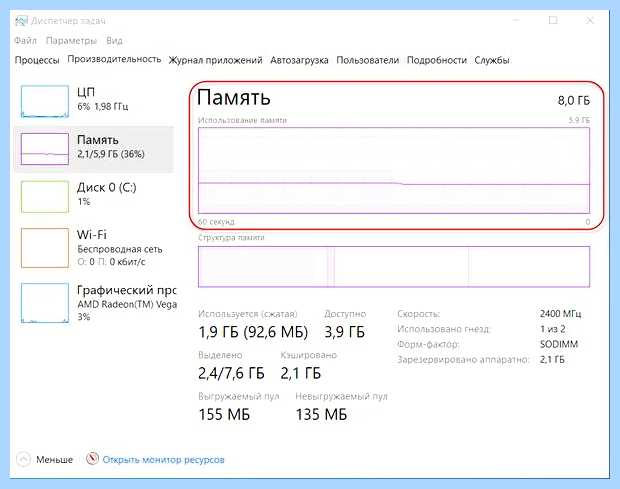Image resolution: width=620 pixels, height=489 pixels.
Task: Switch to the Процессы tab
Action: coord(37,60)
